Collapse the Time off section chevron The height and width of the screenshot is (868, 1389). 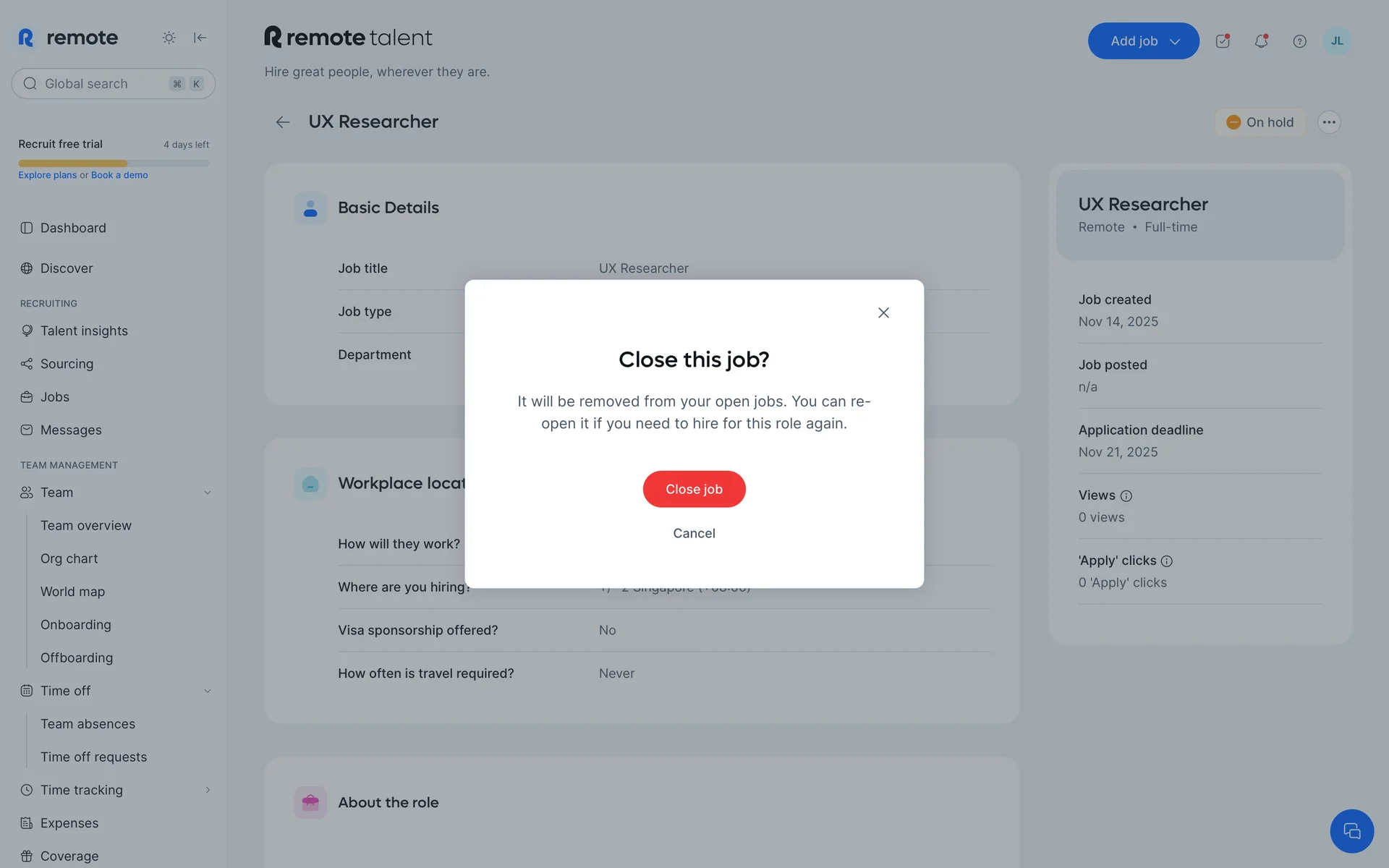point(208,691)
